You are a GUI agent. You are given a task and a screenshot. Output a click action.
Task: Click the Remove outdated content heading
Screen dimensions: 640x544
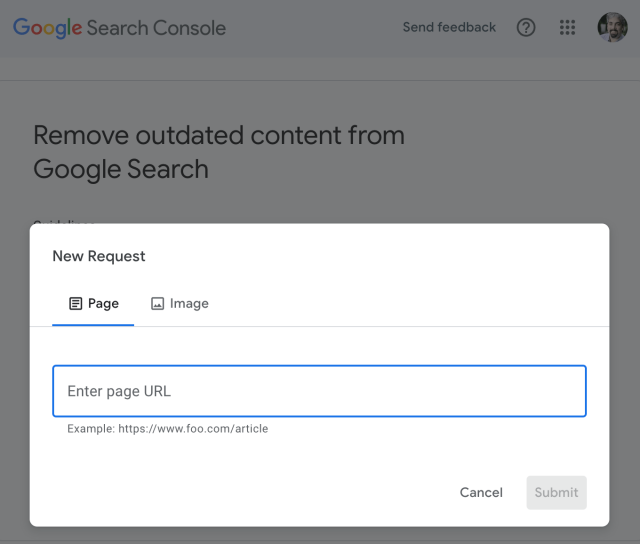tap(219, 136)
